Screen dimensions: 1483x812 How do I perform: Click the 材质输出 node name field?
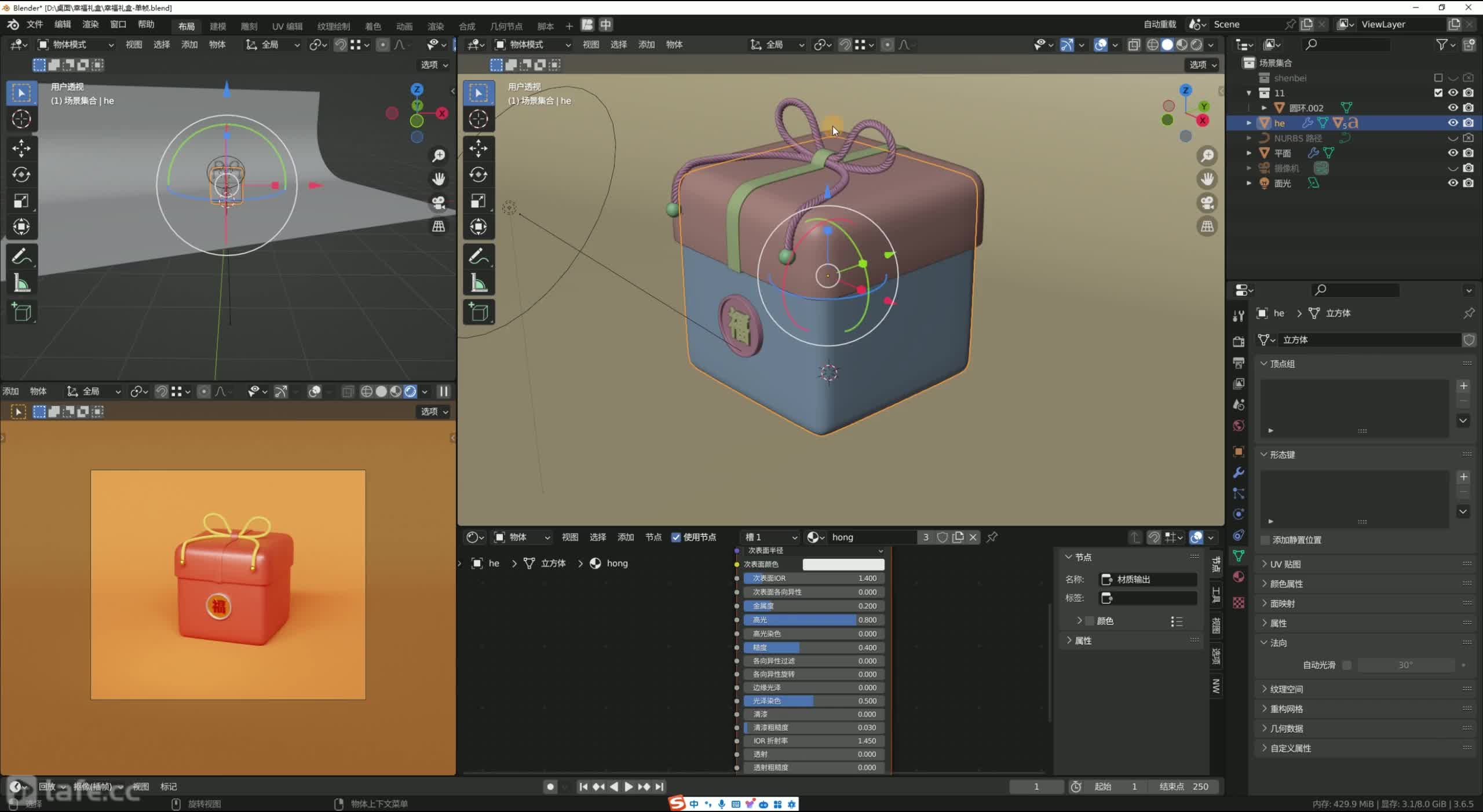pos(1148,579)
